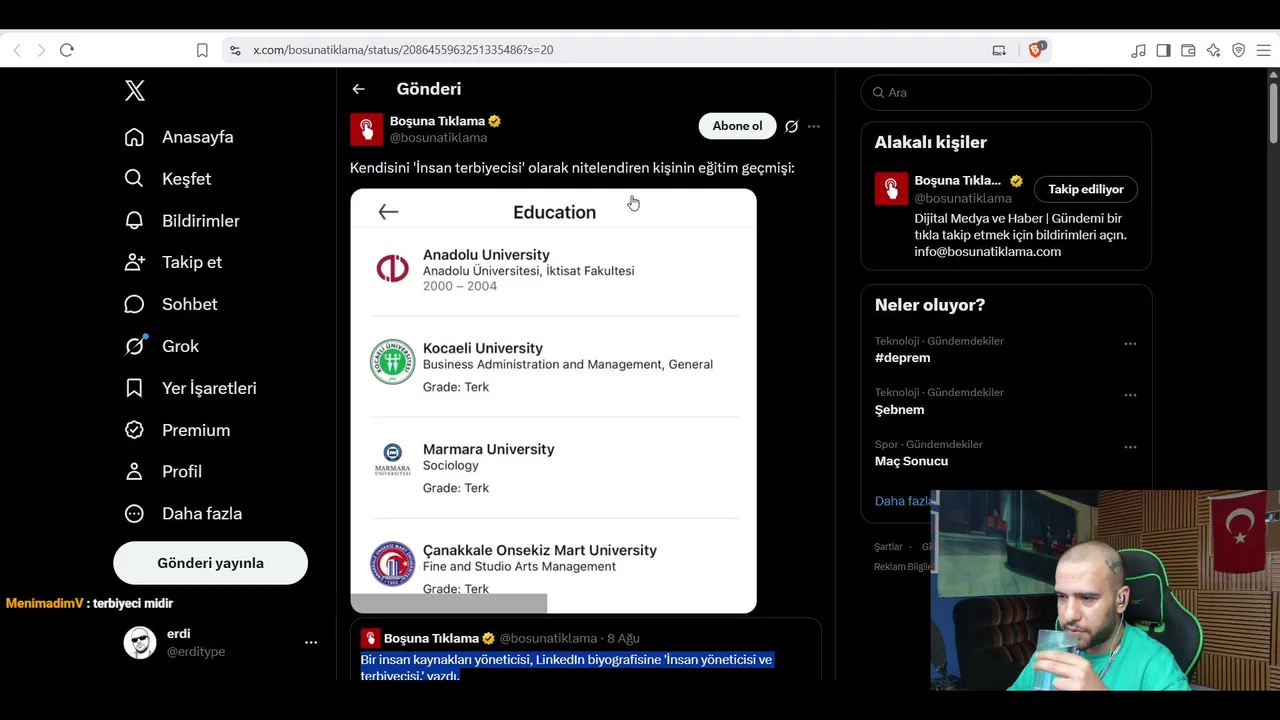This screenshot has width=1280, height=720.
Task: Click the Bildirimler bell icon
Action: click(134, 221)
